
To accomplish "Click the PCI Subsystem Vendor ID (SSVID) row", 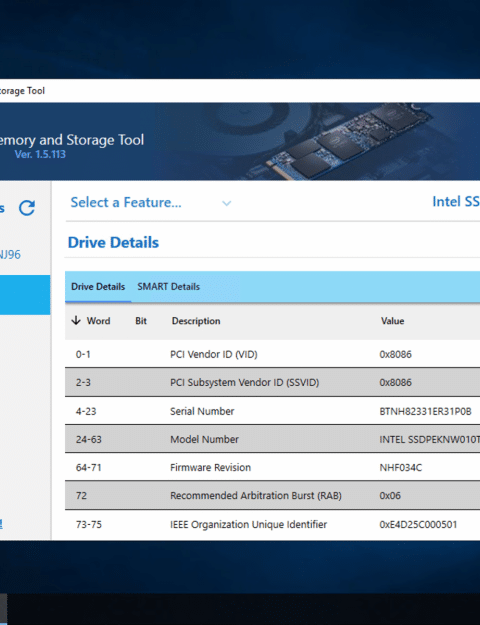I will point(272,382).
